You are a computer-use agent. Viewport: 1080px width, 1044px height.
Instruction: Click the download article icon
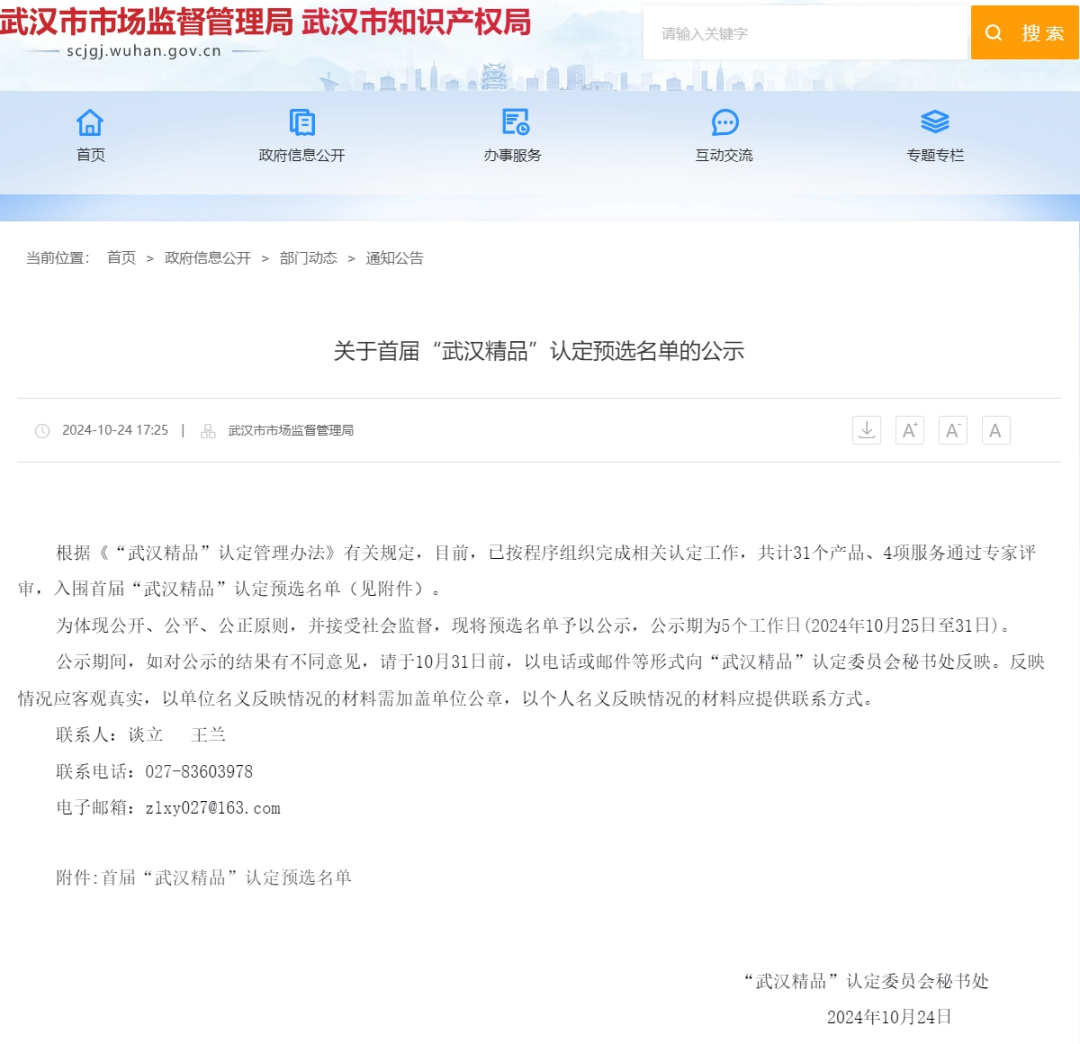[x=866, y=430]
